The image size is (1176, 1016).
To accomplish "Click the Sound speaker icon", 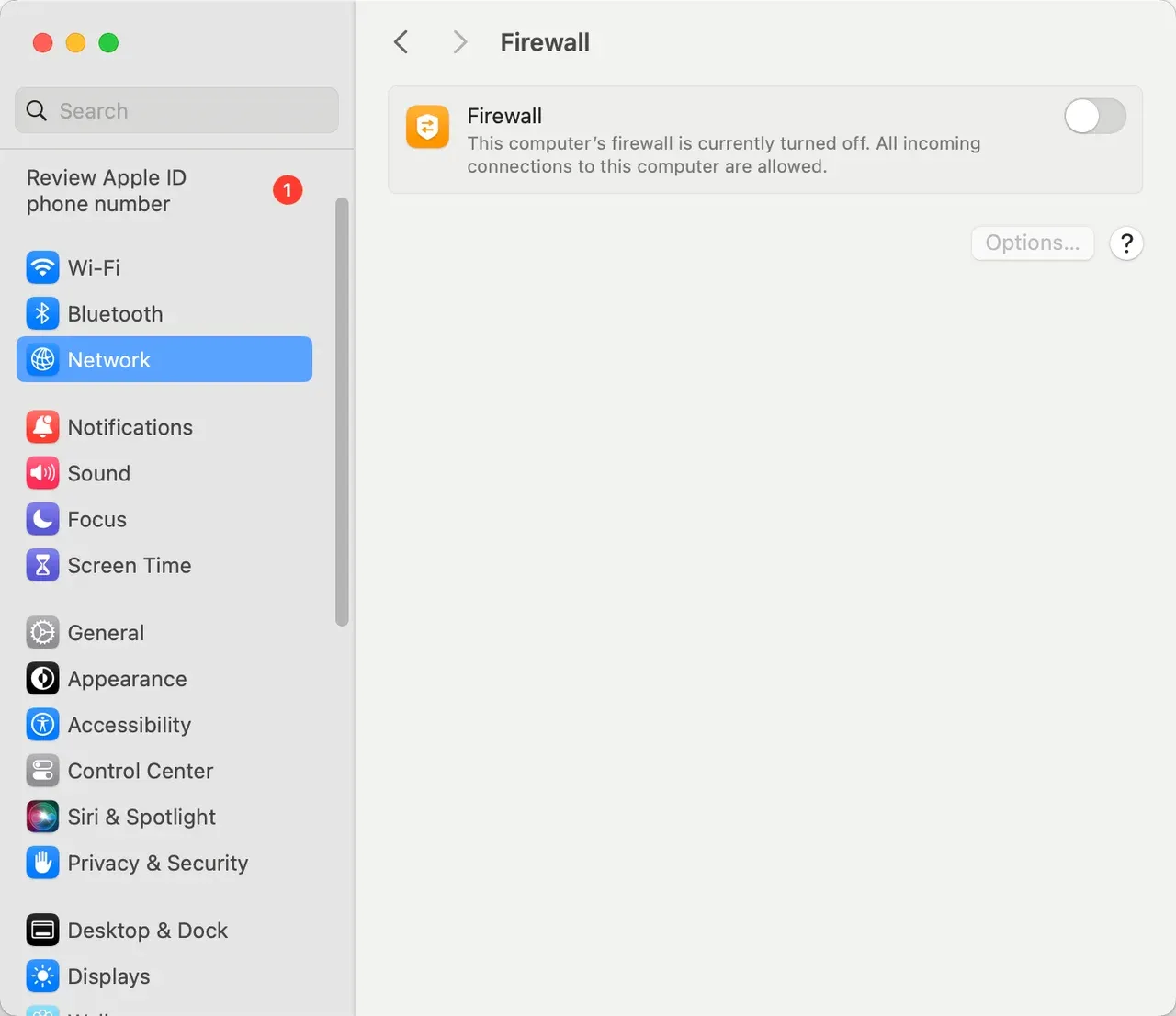I will (x=42, y=473).
